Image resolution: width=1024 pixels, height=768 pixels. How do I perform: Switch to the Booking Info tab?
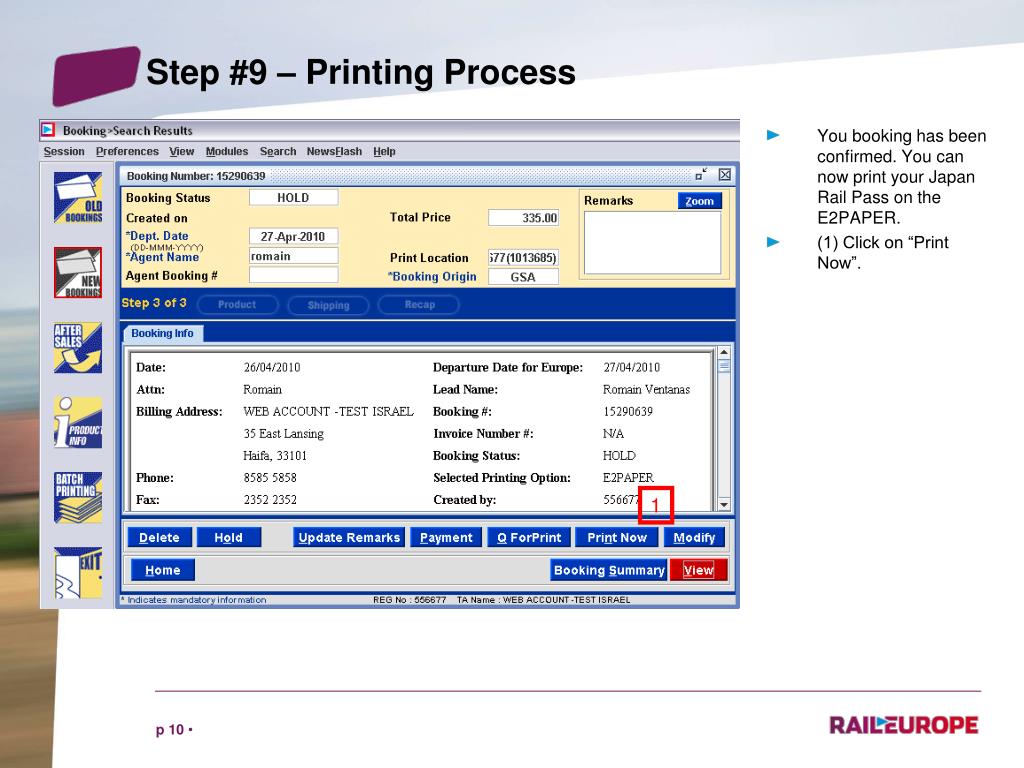tap(163, 333)
